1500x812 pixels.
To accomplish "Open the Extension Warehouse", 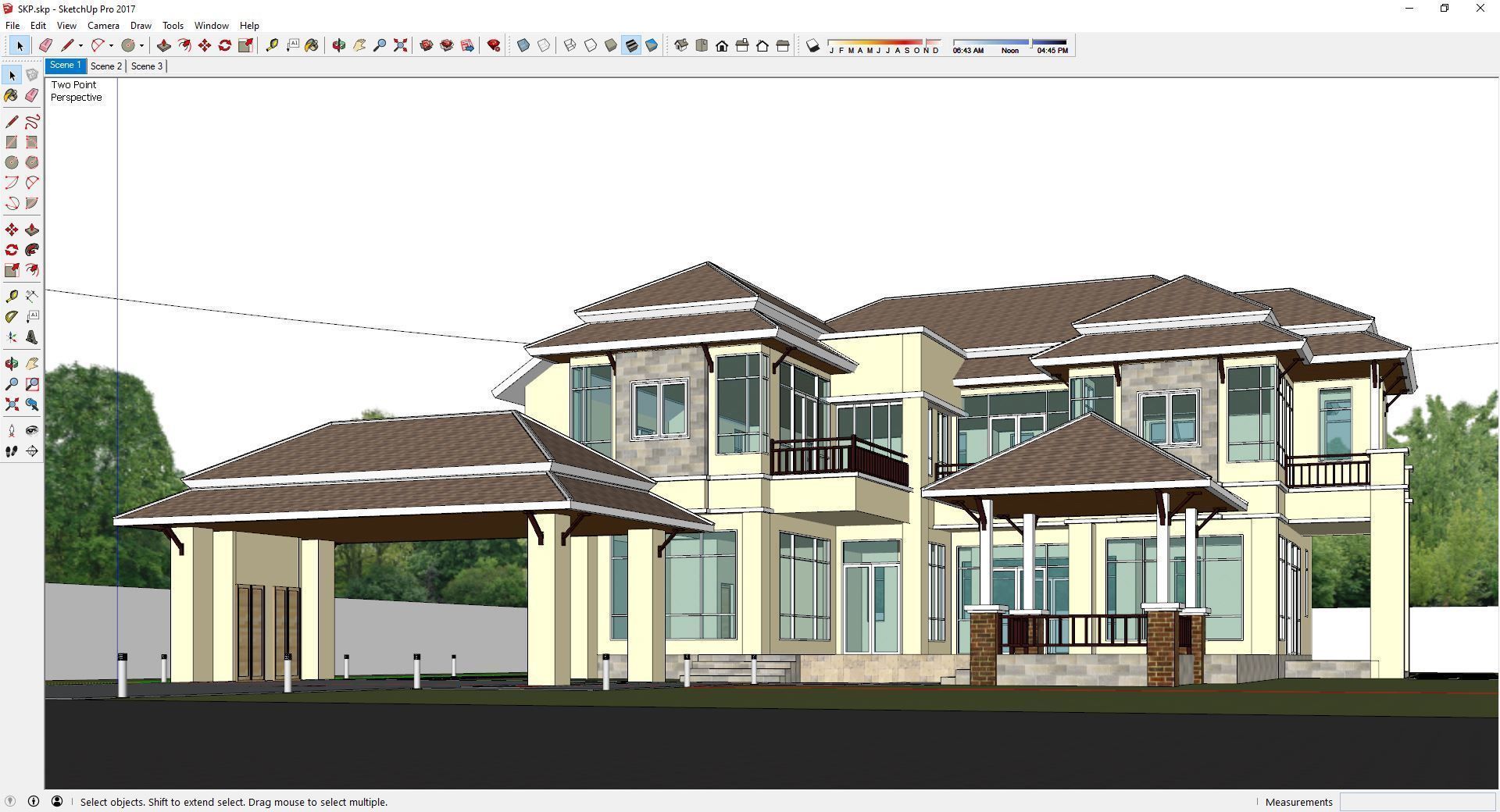I will (x=447, y=46).
